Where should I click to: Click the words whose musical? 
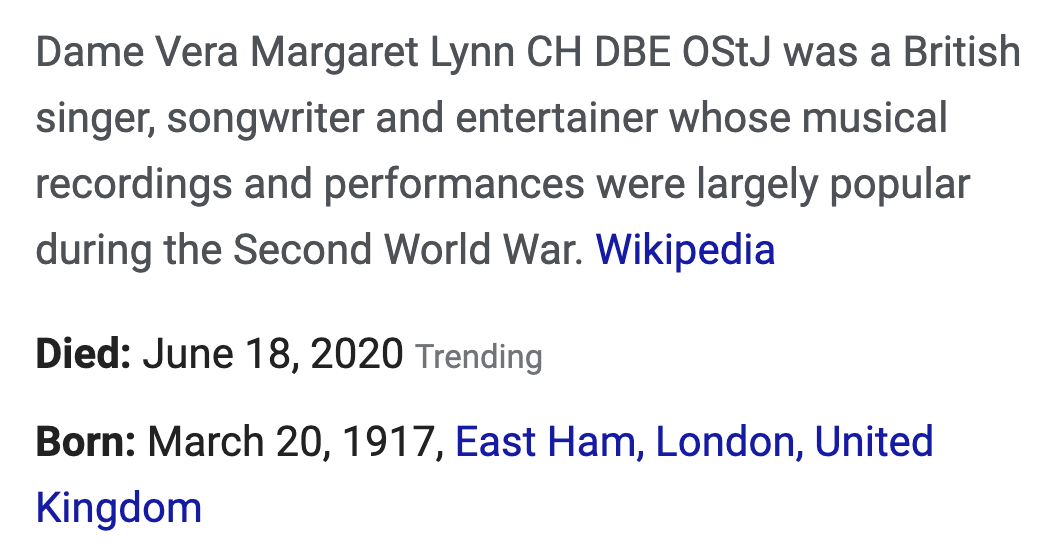[x=808, y=118]
